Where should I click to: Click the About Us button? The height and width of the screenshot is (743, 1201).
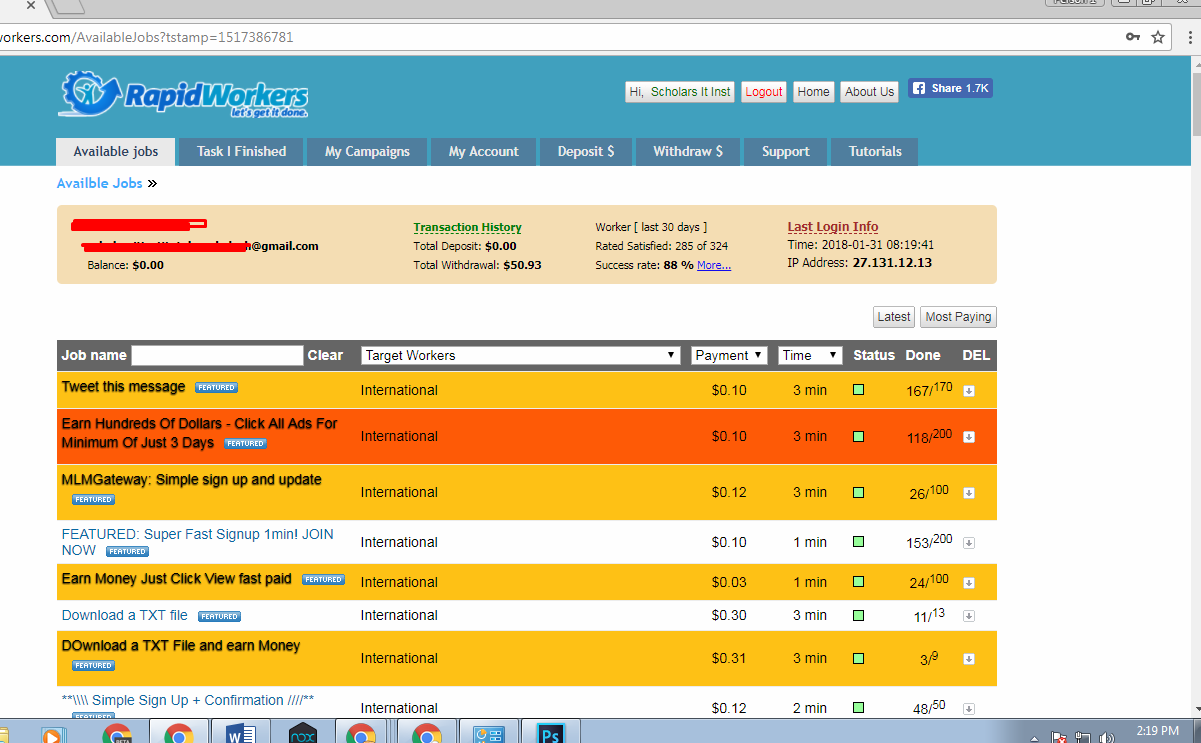[870, 92]
